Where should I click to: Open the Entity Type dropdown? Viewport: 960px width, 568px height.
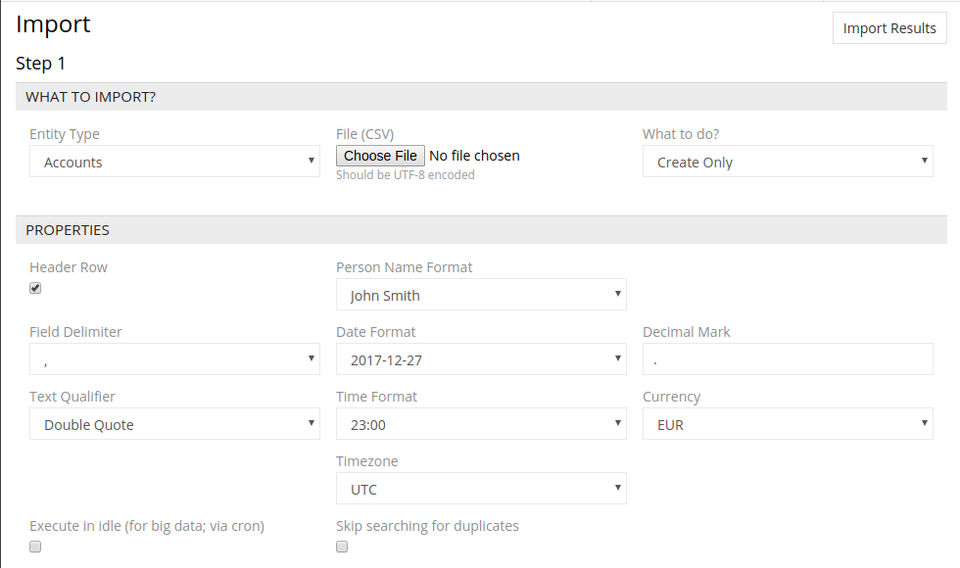[x=174, y=162]
